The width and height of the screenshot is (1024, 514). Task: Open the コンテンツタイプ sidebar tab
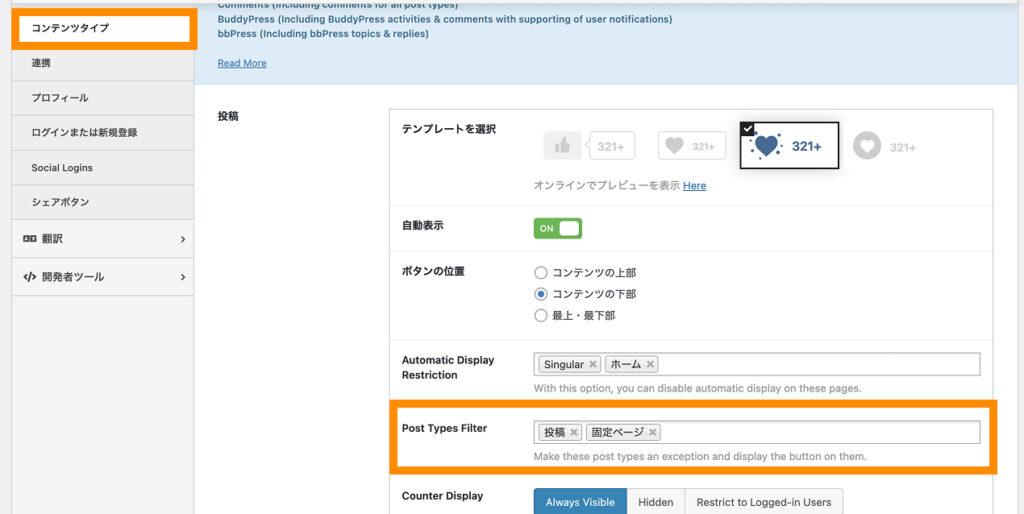[x=103, y=29]
